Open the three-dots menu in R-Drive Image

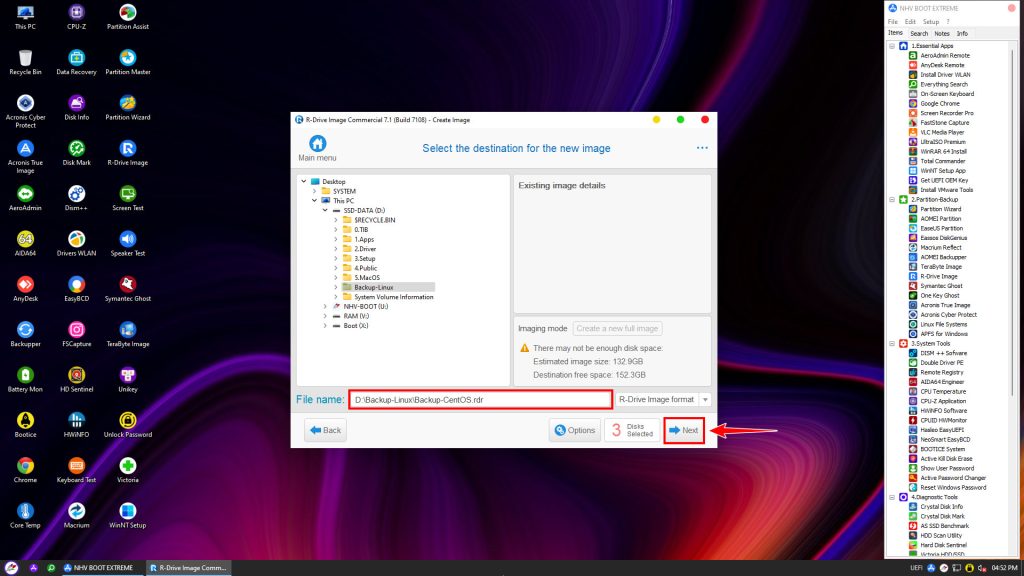click(702, 148)
